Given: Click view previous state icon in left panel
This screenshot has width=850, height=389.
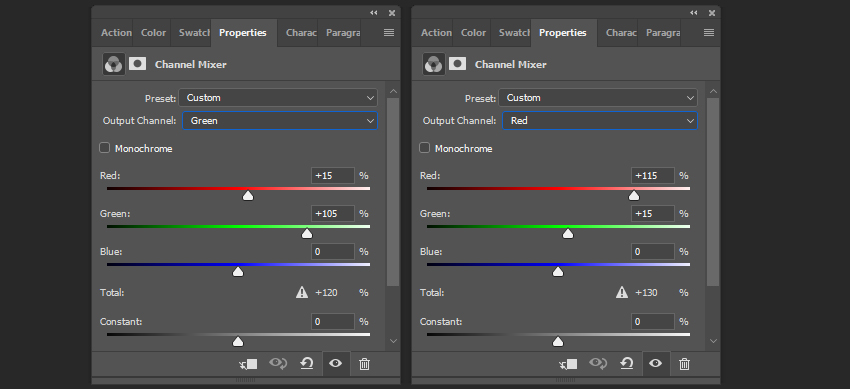Looking at the screenshot, I should tap(278, 364).
